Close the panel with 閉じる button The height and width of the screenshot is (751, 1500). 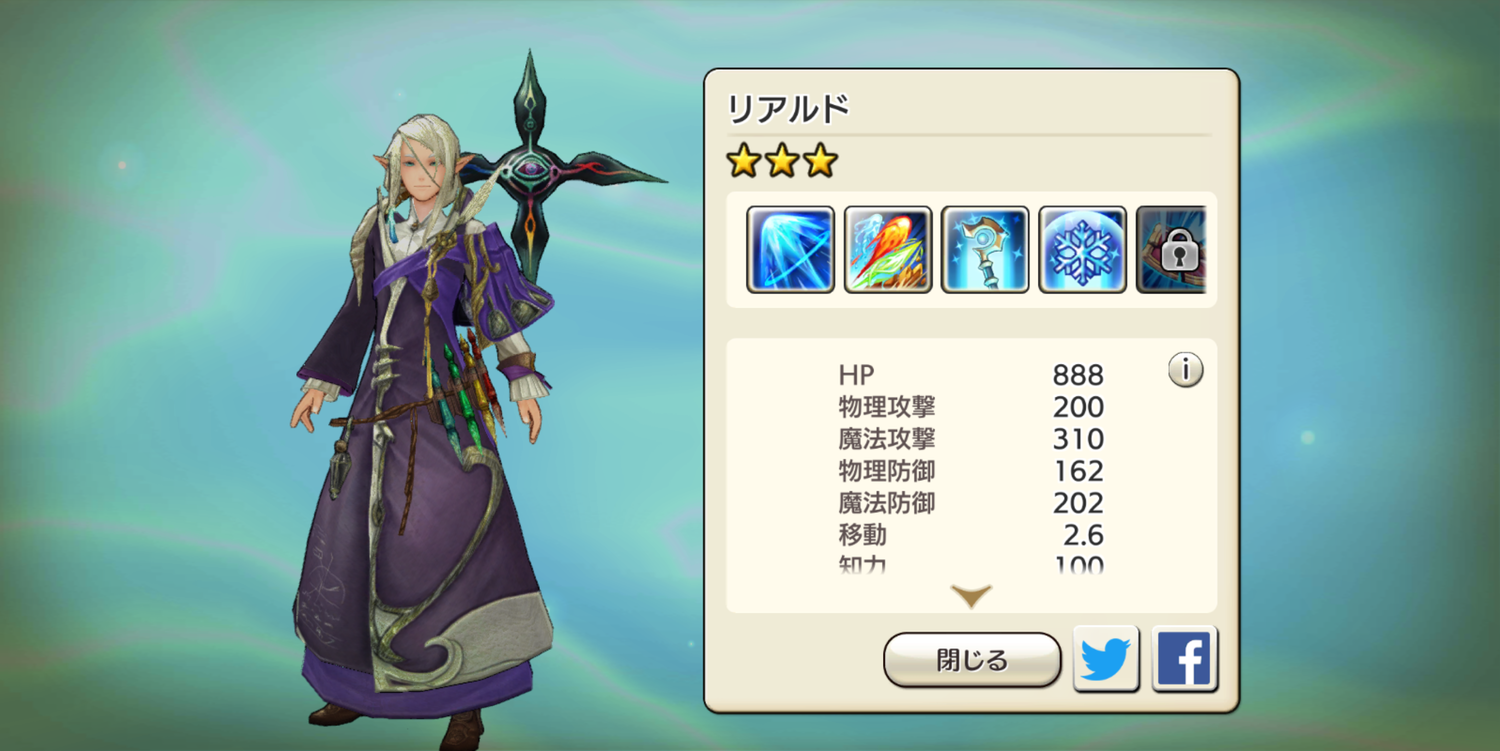point(972,660)
